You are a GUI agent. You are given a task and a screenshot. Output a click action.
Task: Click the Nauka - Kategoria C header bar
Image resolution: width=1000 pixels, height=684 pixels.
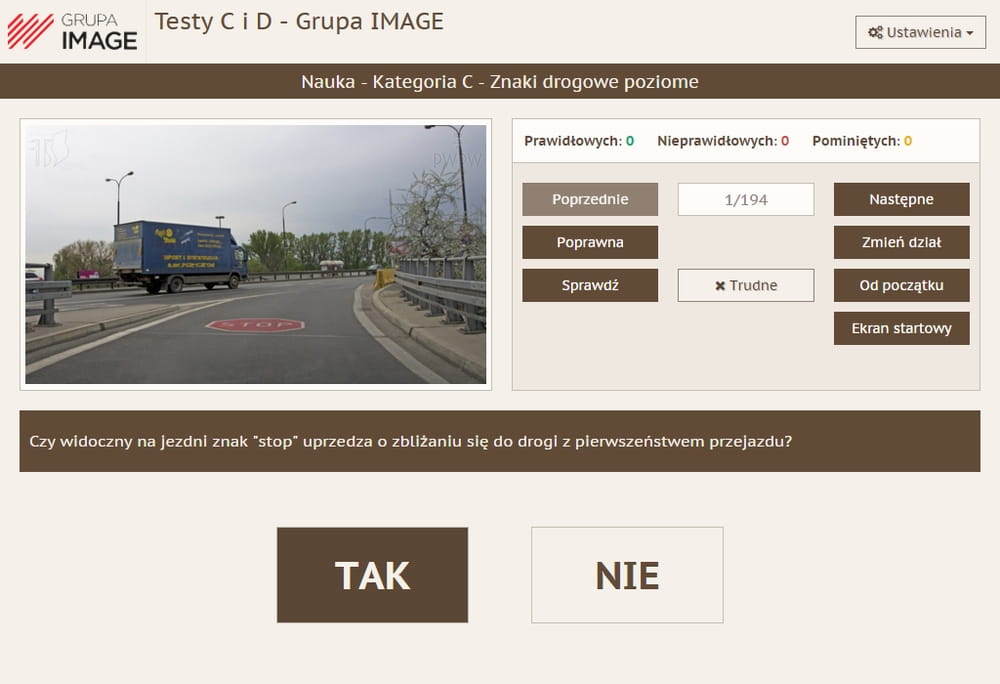[x=500, y=82]
